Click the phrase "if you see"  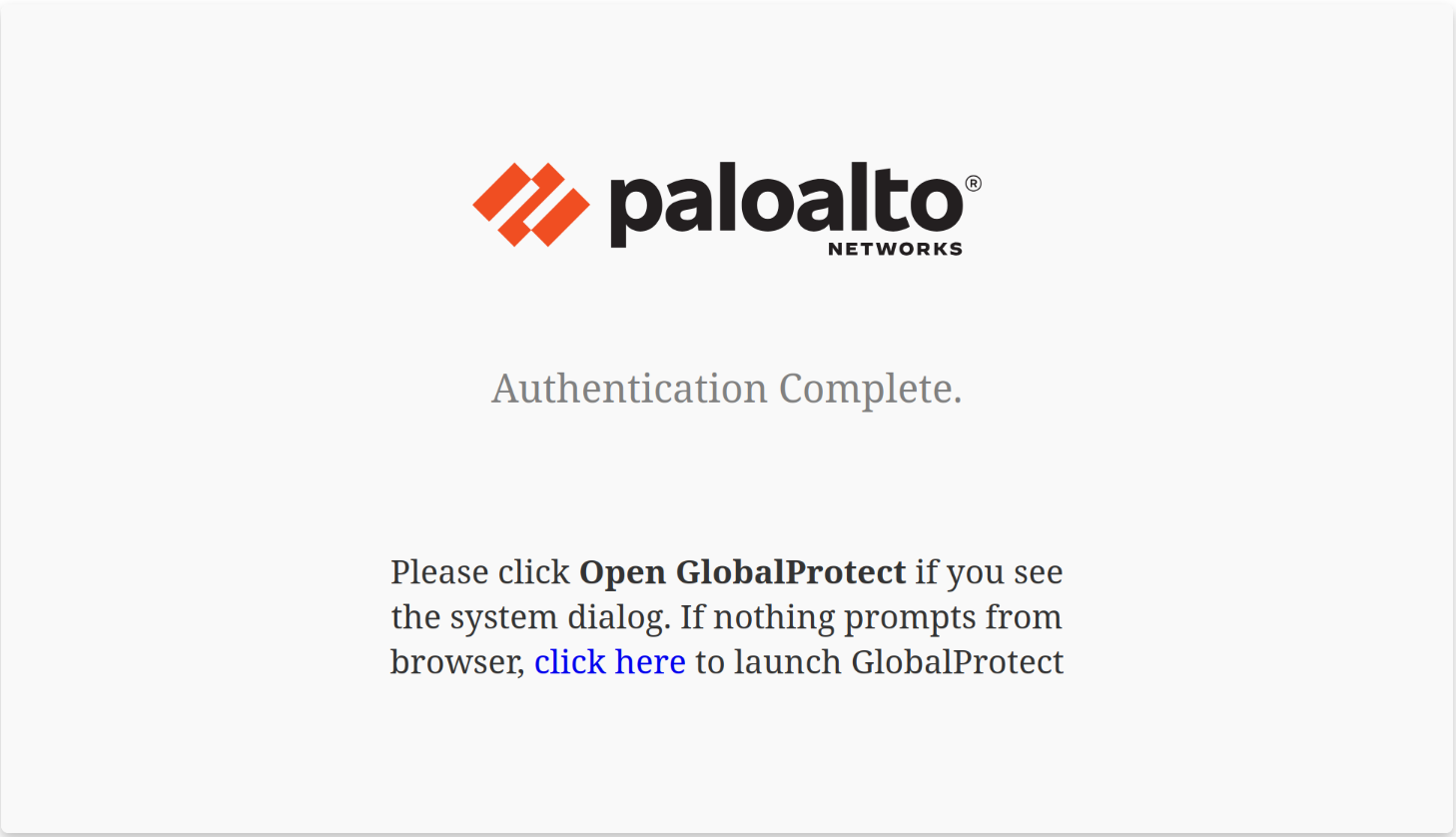pyautogui.click(x=989, y=572)
